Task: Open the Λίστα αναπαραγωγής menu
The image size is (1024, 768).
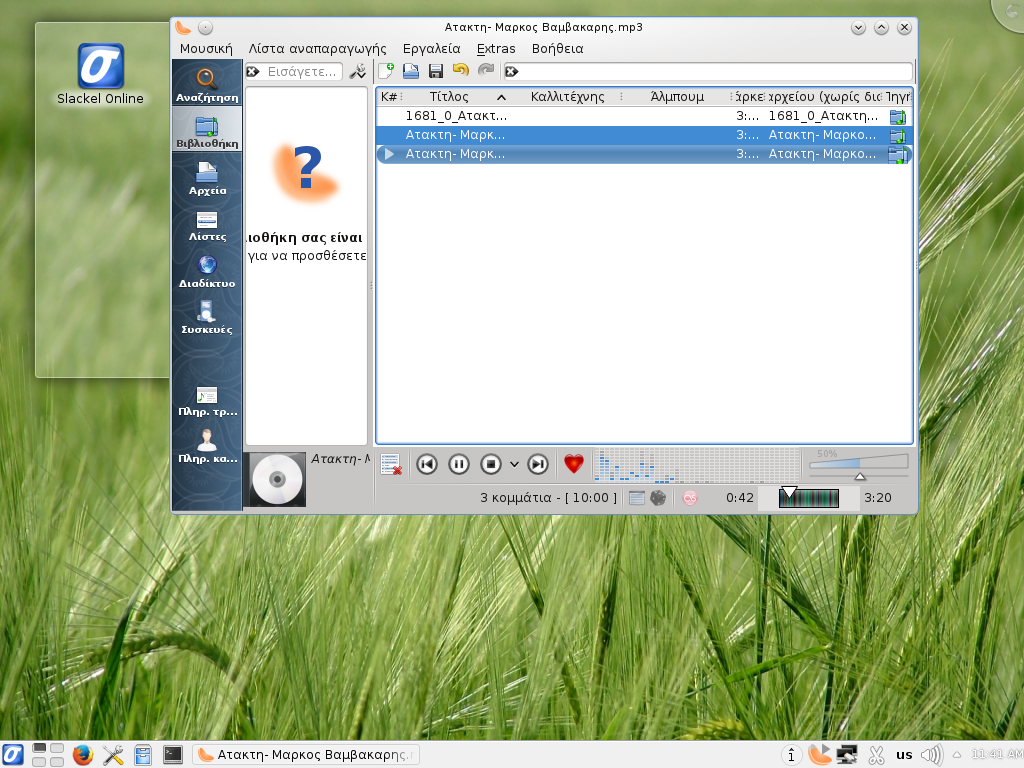Action: click(x=317, y=49)
